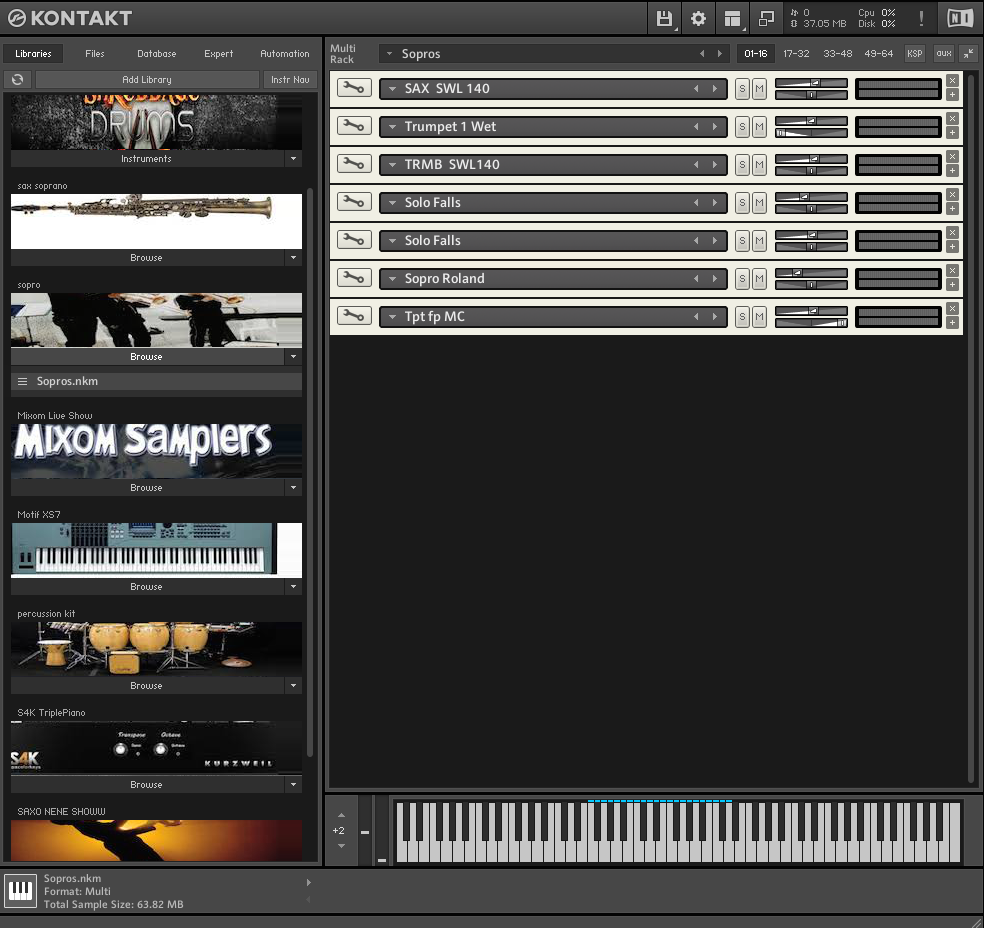The image size is (984, 928).
Task: Remove Tpt fp MC instrument with X
Action: tap(952, 309)
